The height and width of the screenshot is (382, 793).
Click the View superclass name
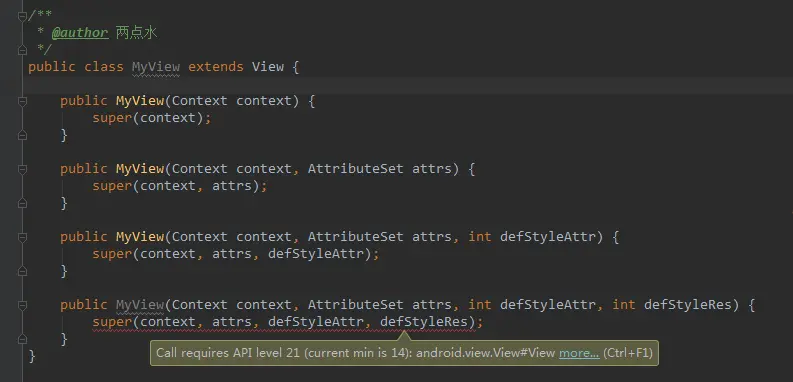268,67
